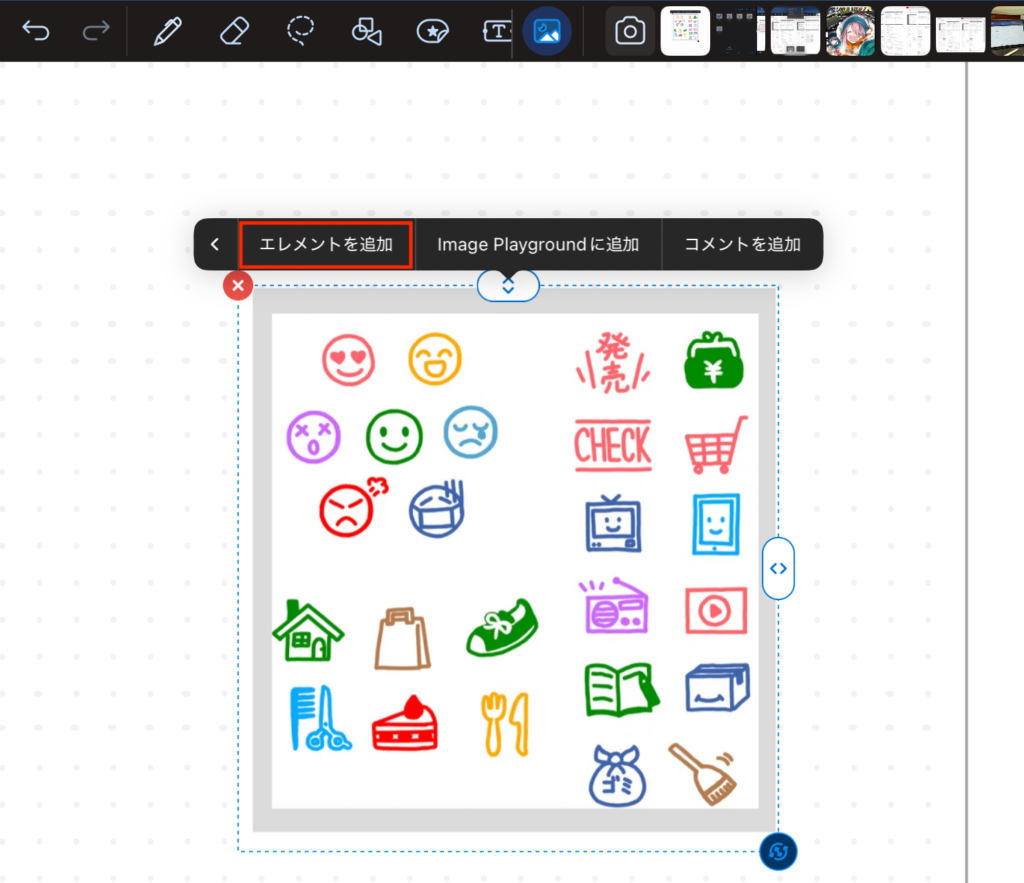Choose Image Playgroundに追加 in popup menu
Screen dimensions: 1024x883
[x=538, y=245]
